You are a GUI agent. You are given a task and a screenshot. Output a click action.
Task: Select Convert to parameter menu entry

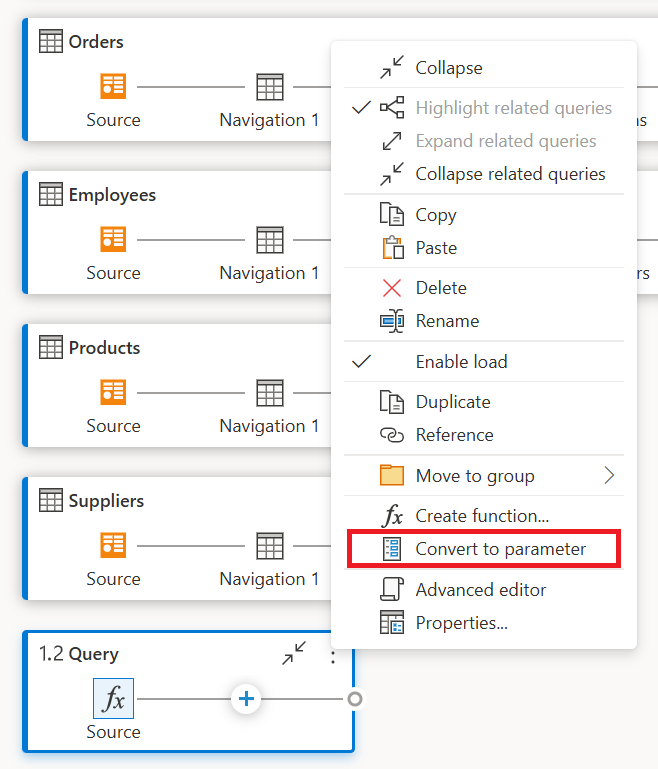point(500,549)
